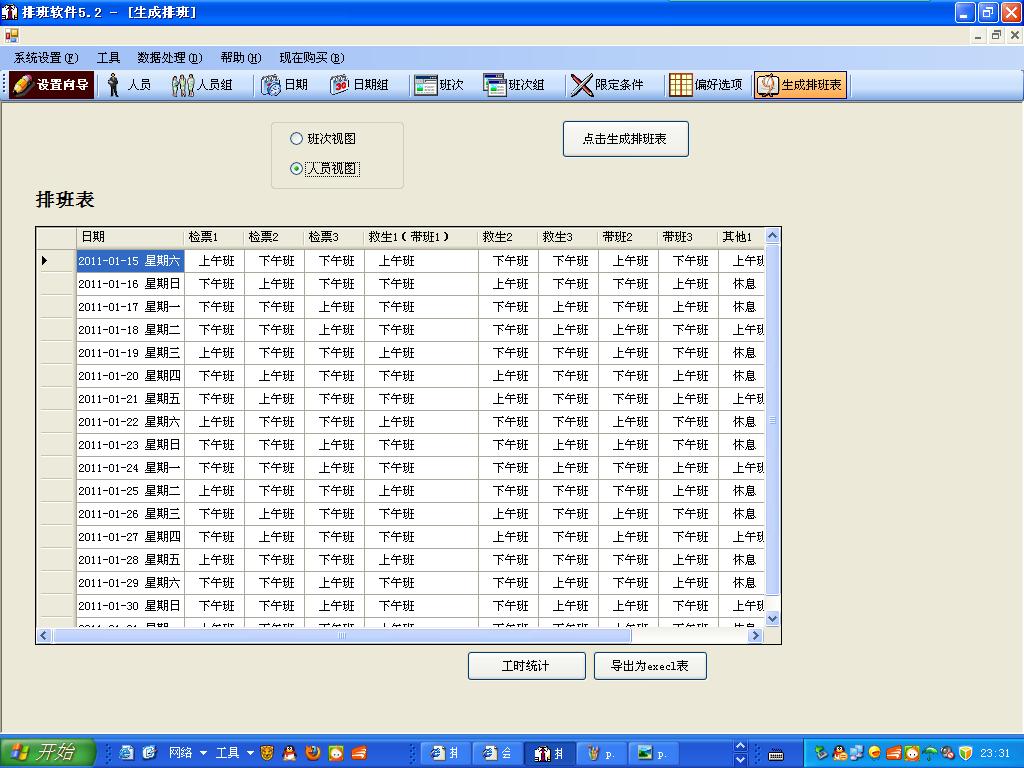The height and width of the screenshot is (768, 1024).
Task: Open the Windows 开始 Start button
Action: point(48,752)
